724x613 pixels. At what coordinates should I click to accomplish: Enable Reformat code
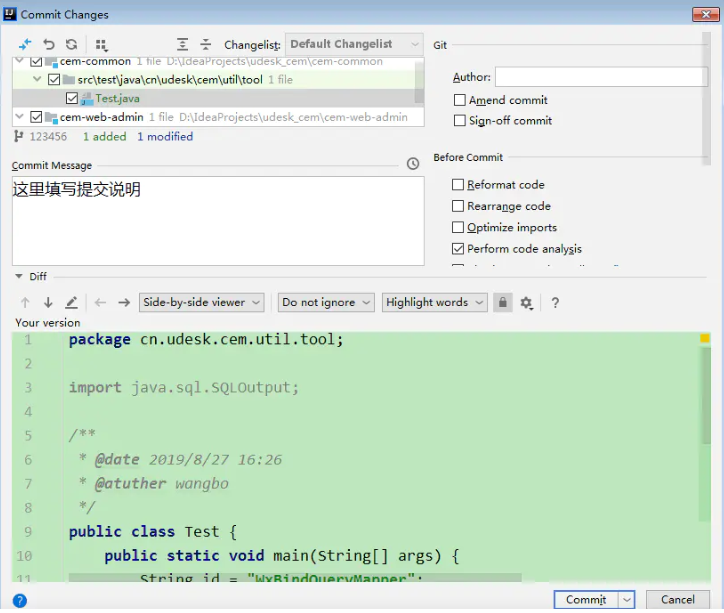(x=458, y=185)
